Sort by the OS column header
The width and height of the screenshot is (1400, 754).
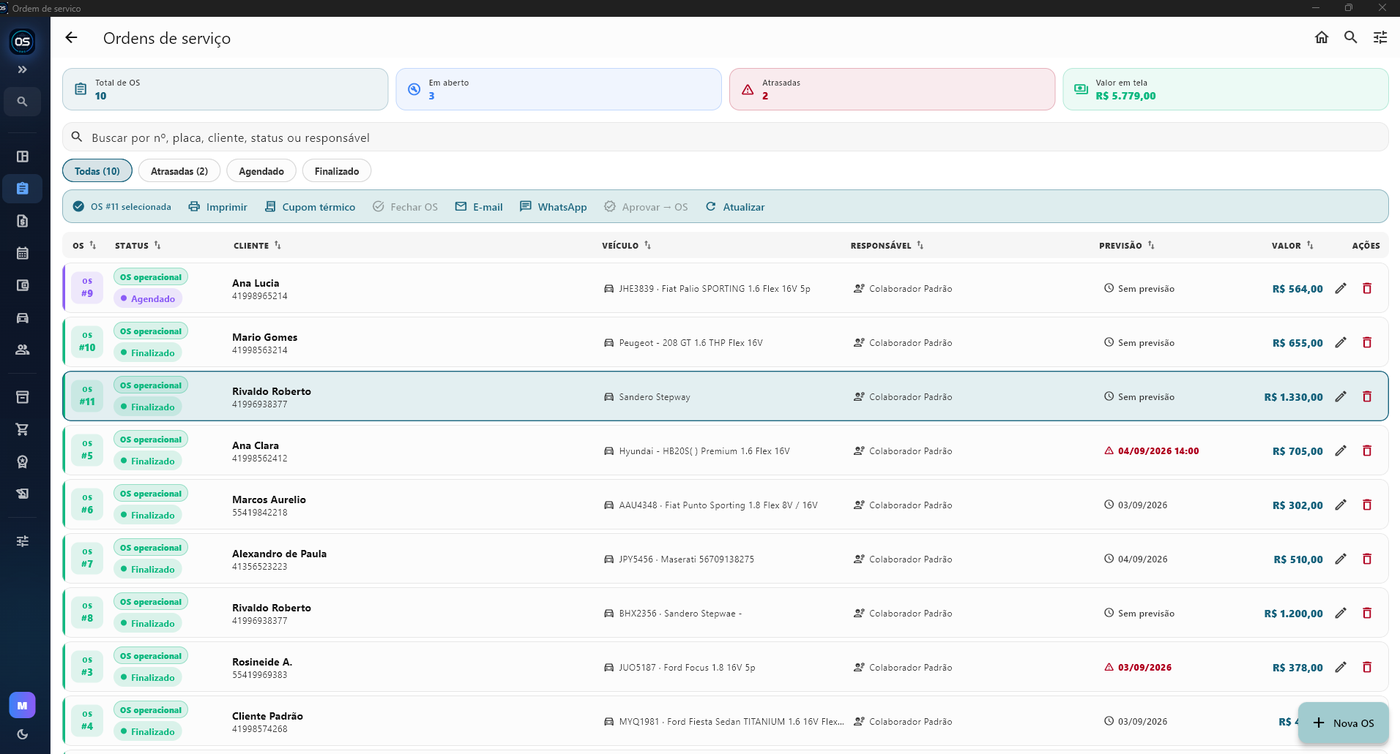coord(85,245)
